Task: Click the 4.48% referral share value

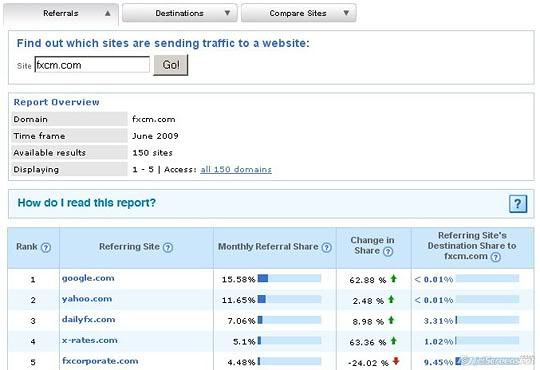Action: (x=241, y=362)
